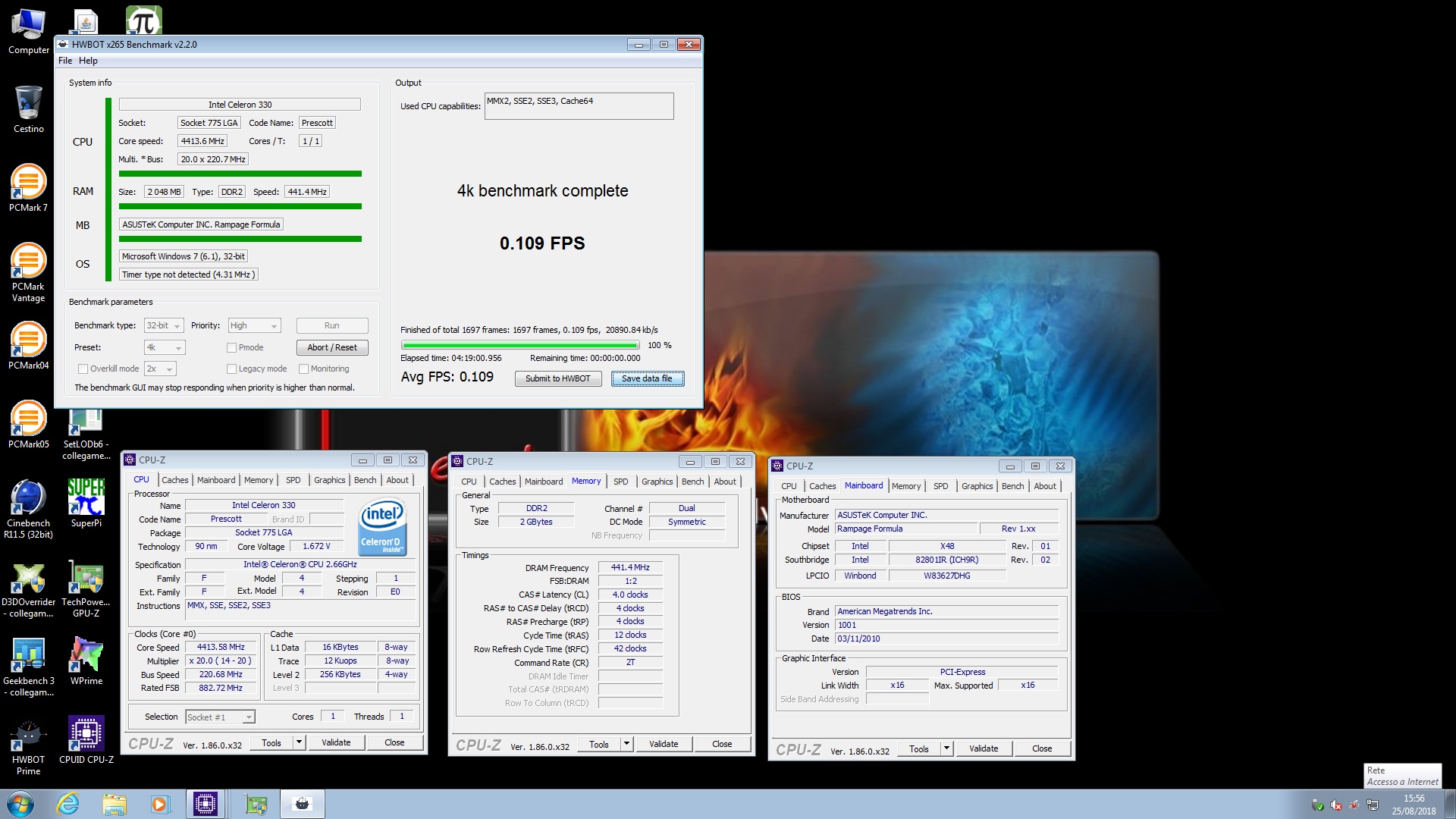Click Close in CPU-Z Memory window

point(722,744)
